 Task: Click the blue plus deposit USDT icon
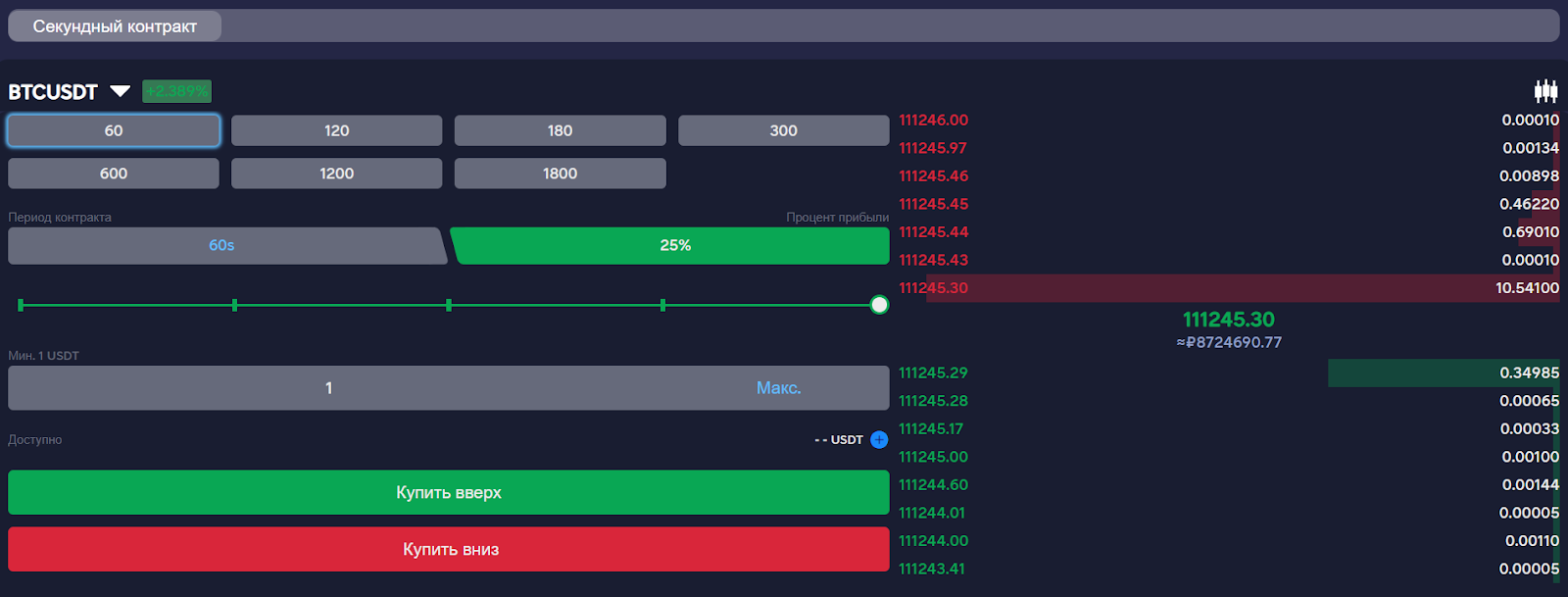coord(879,440)
